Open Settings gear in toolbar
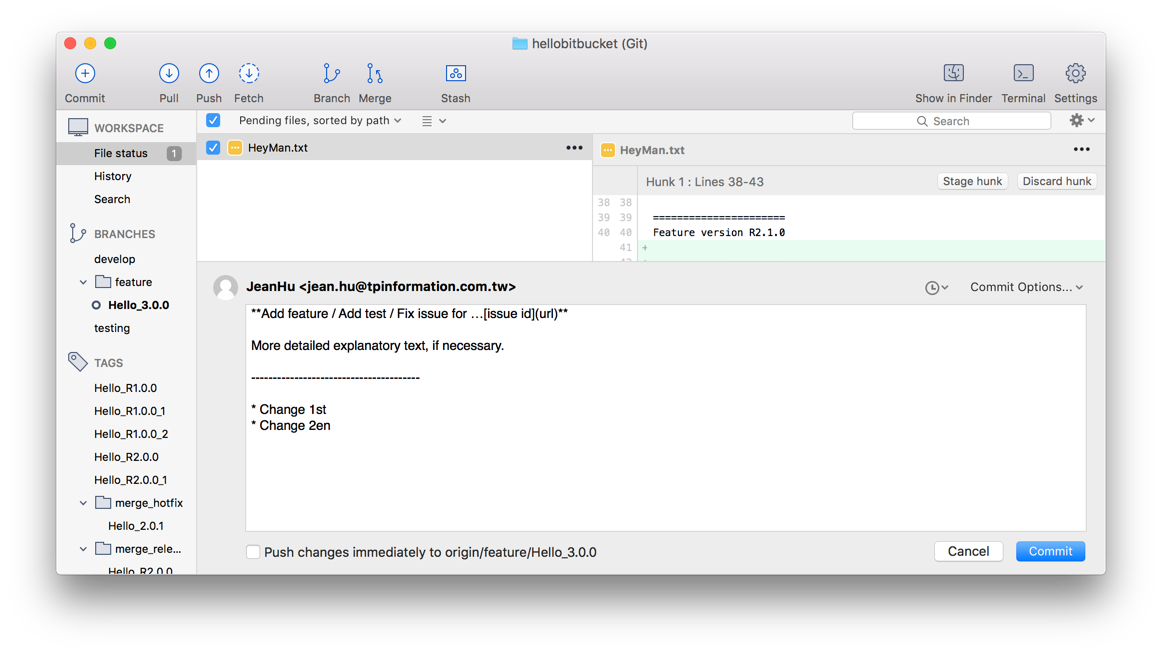This screenshot has width=1162, height=655. coord(1075,73)
